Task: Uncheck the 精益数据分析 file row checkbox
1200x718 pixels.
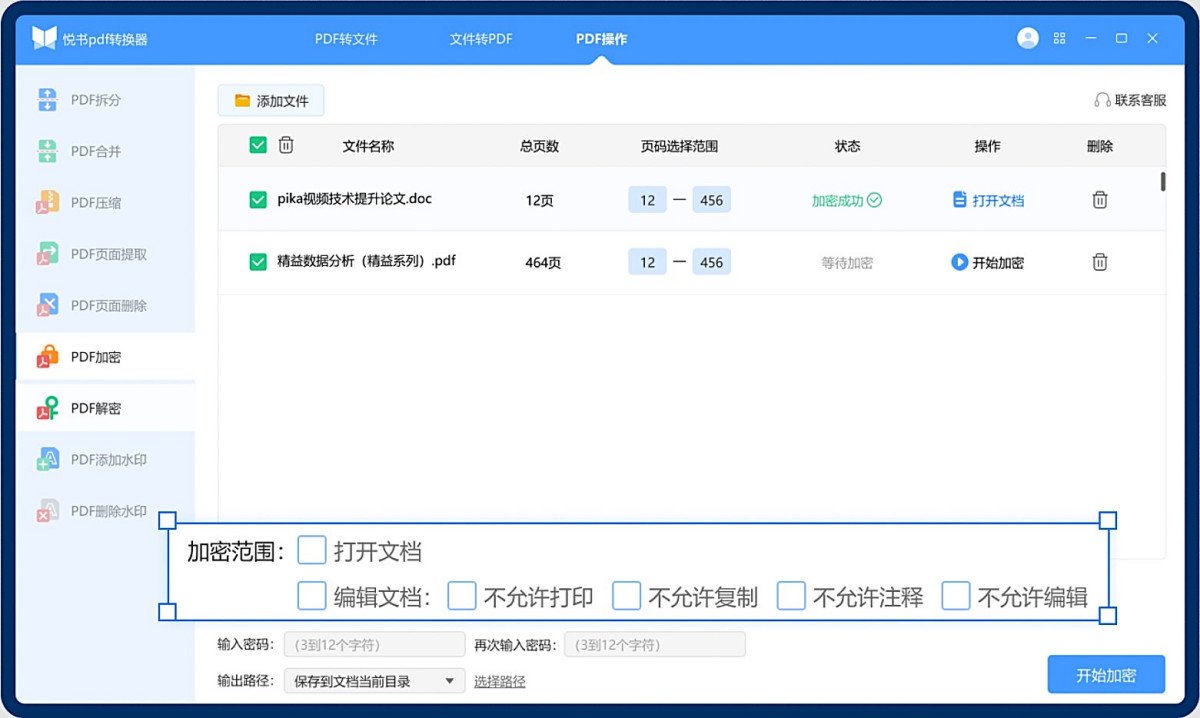Action: click(257, 261)
